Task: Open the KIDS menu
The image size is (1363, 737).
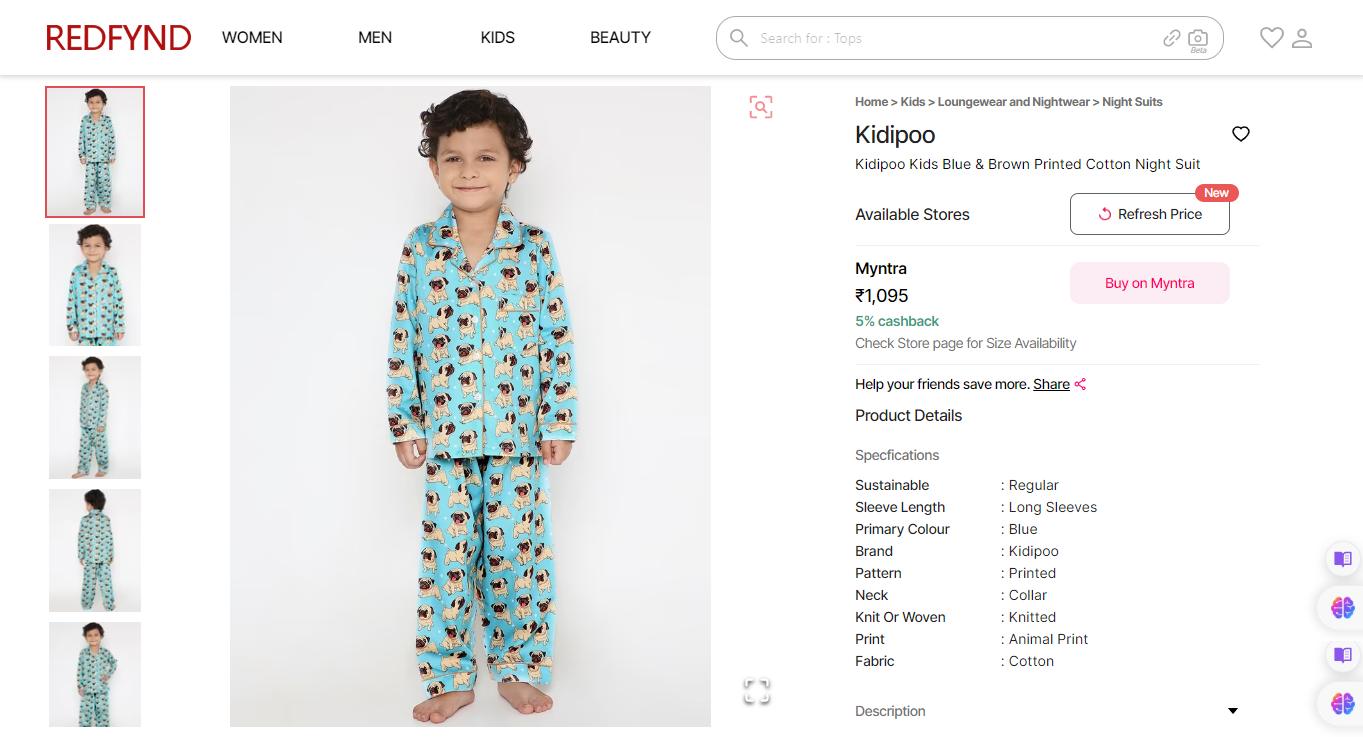Action: (497, 38)
